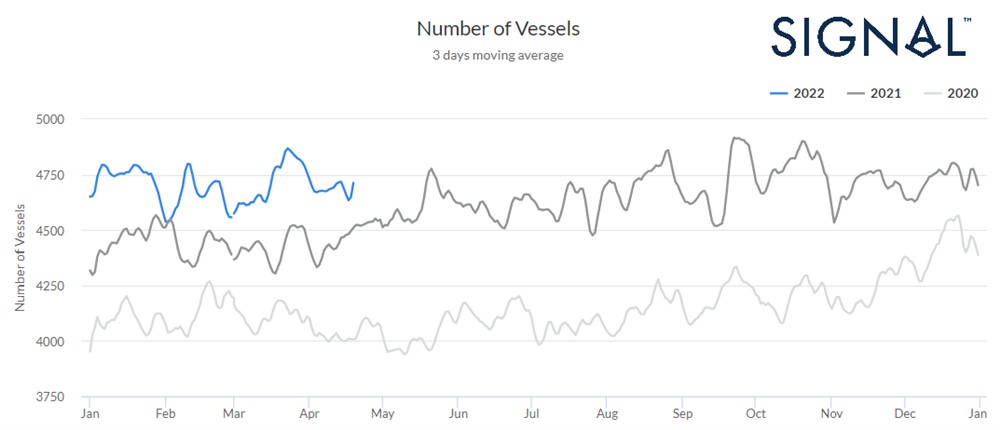The height and width of the screenshot is (430, 1000).
Task: Select the May marker on x-axis
Action: tap(383, 413)
